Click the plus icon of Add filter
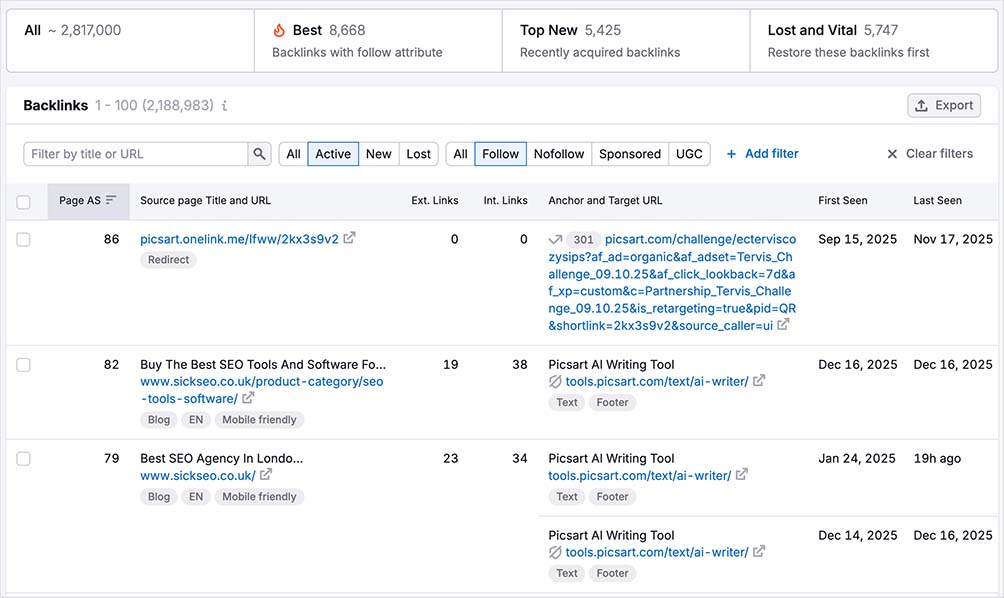Screen dimensions: 1004x598 click(x=731, y=154)
